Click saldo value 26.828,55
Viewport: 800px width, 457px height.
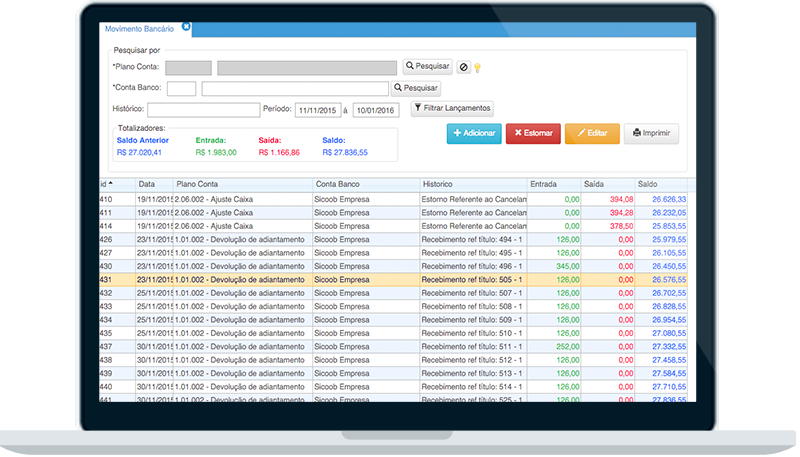click(x=669, y=307)
